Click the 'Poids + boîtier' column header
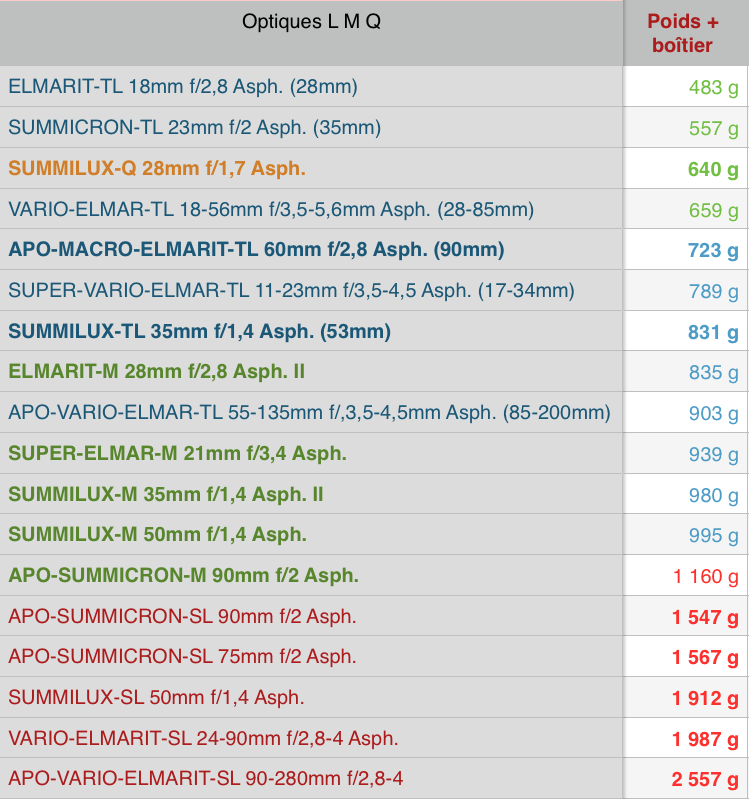 point(683,33)
